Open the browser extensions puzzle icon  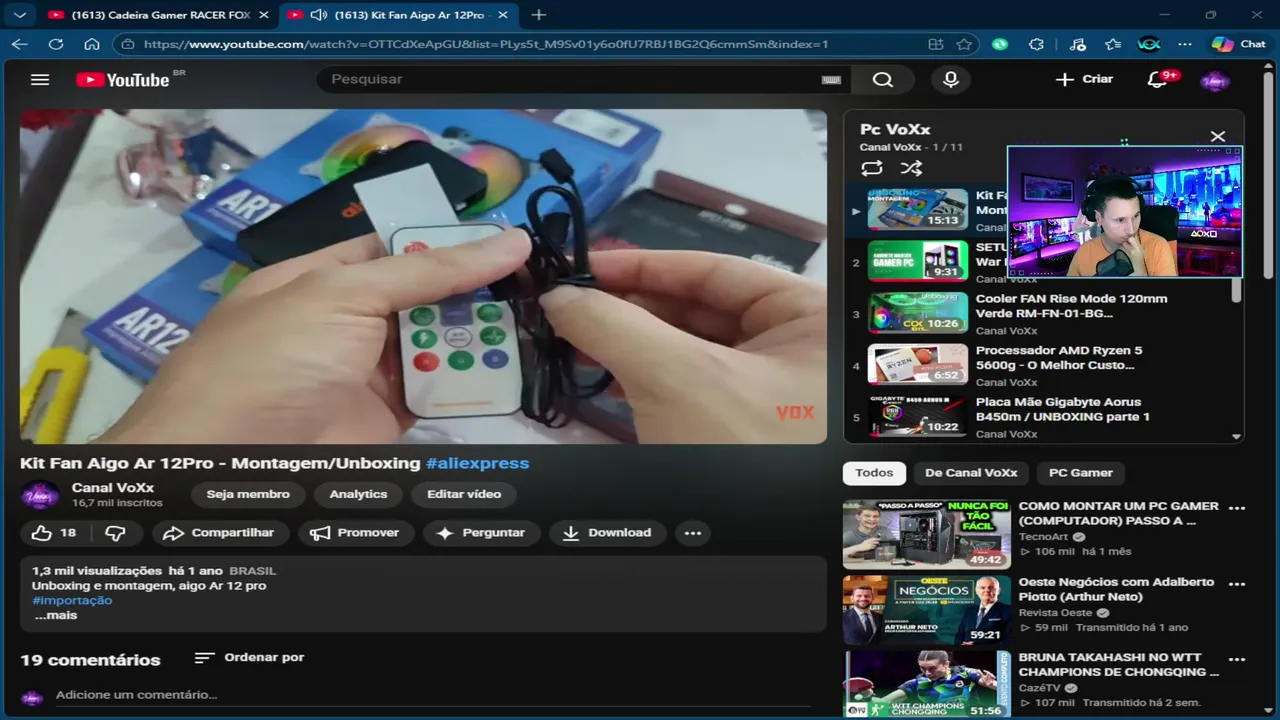click(1036, 44)
